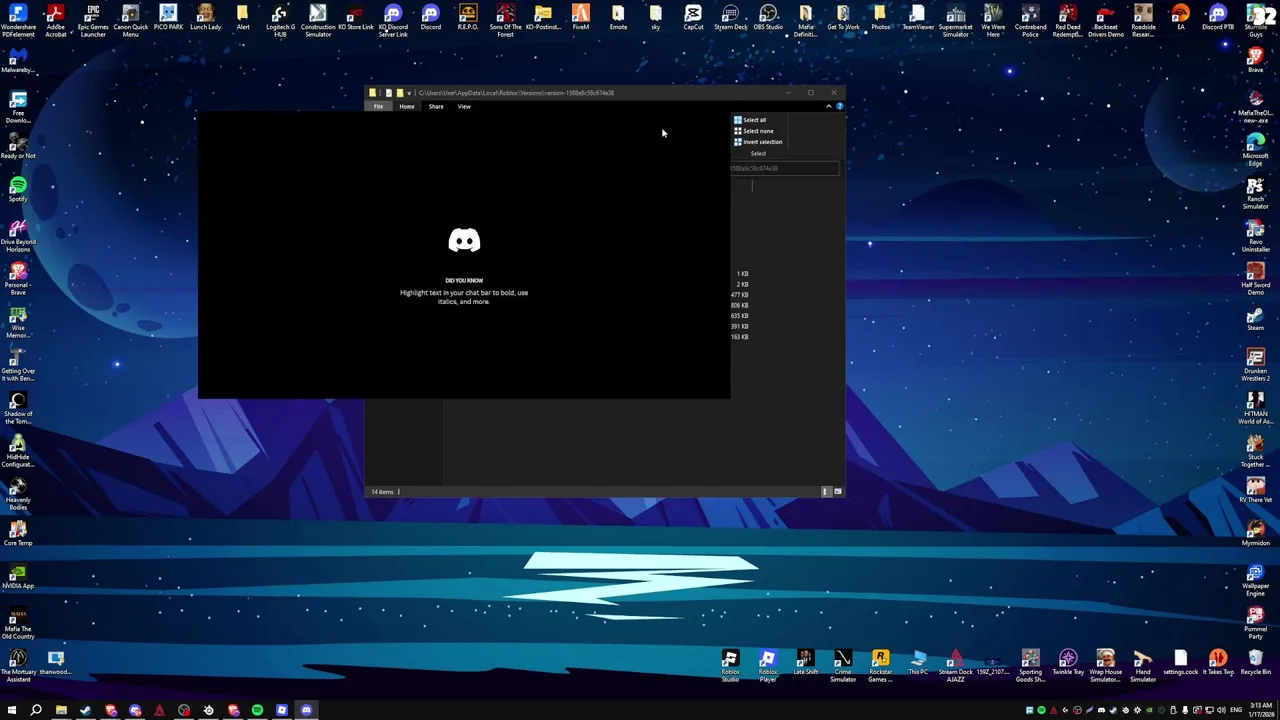
Task: Open the File menu in File Explorer
Action: [378, 106]
